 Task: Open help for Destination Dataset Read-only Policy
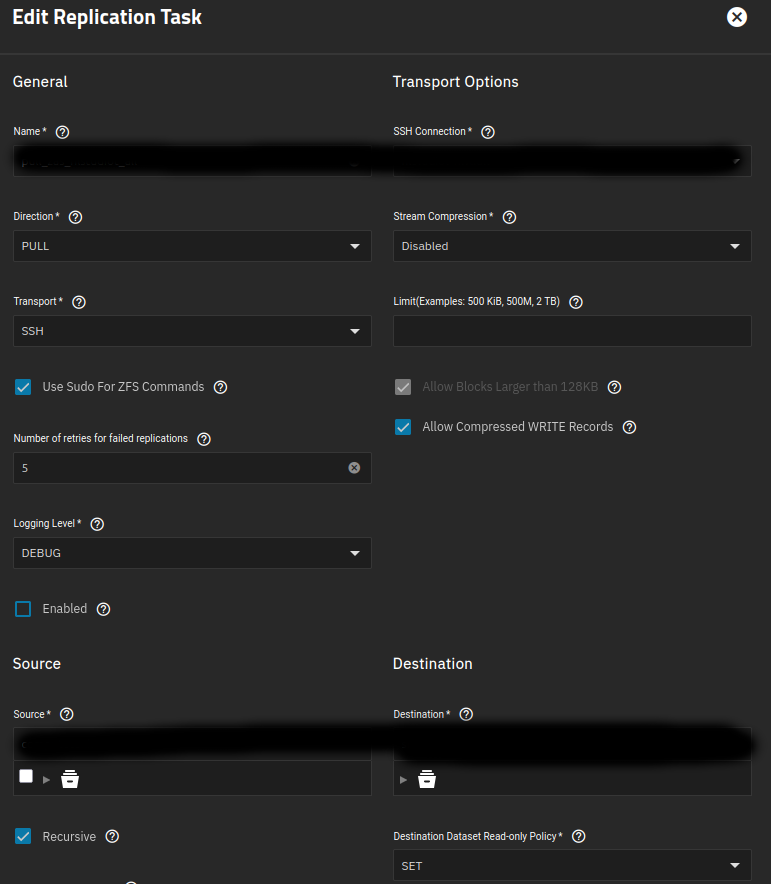pos(579,837)
